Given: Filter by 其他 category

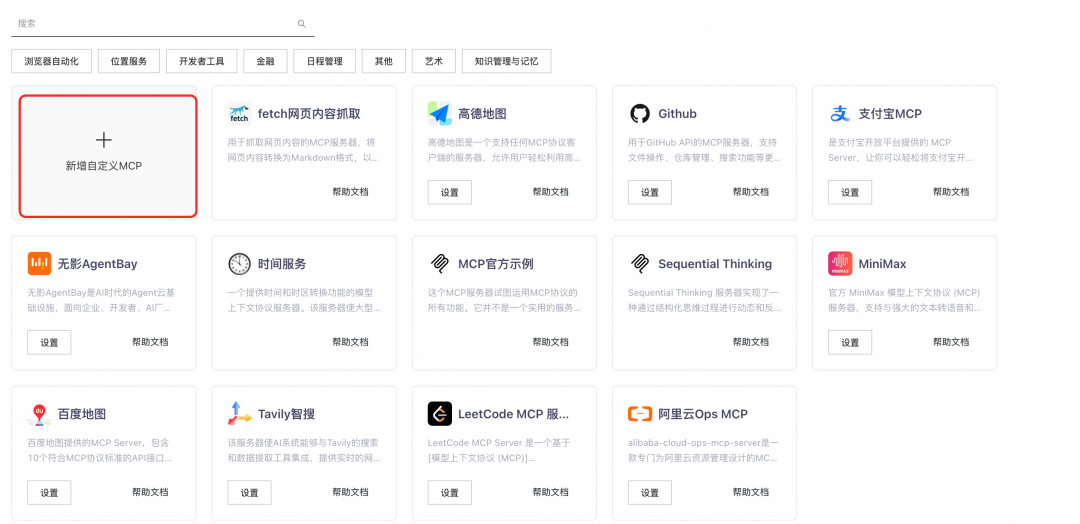Looking at the screenshot, I should tap(384, 61).
